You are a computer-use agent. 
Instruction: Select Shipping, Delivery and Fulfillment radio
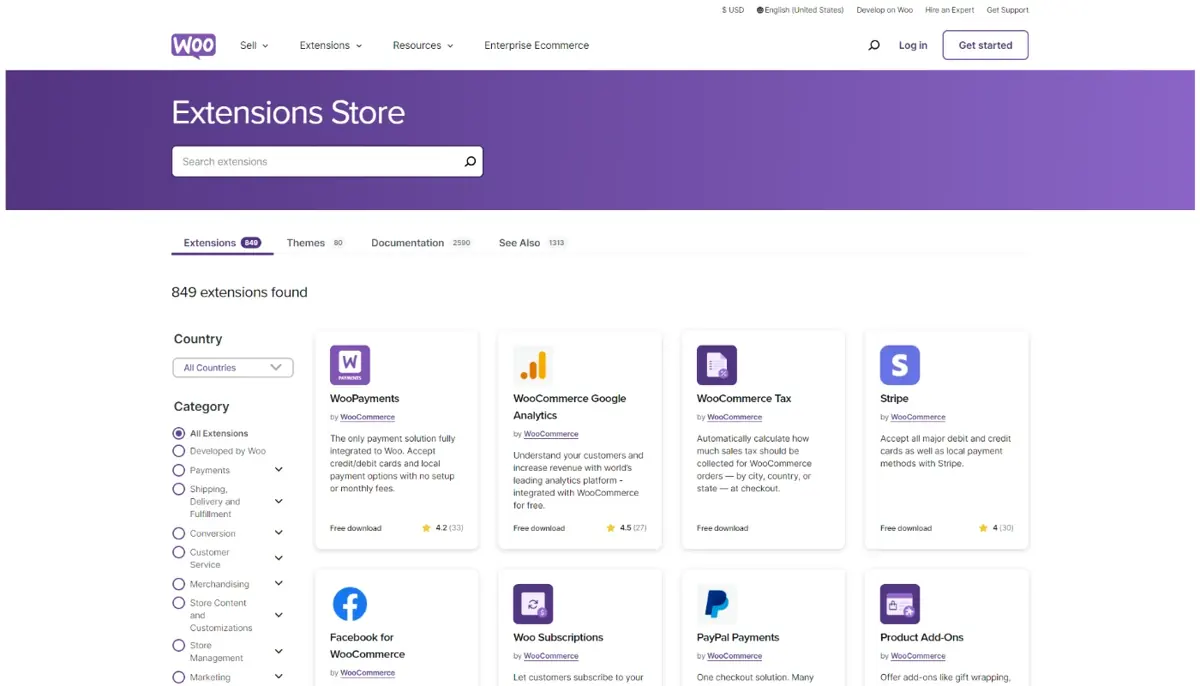(x=179, y=489)
